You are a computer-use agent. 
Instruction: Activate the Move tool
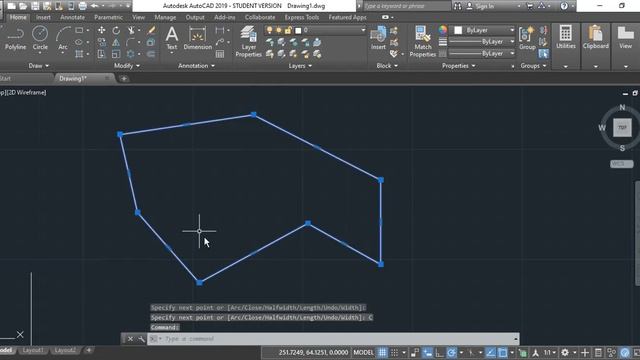[x=101, y=31]
